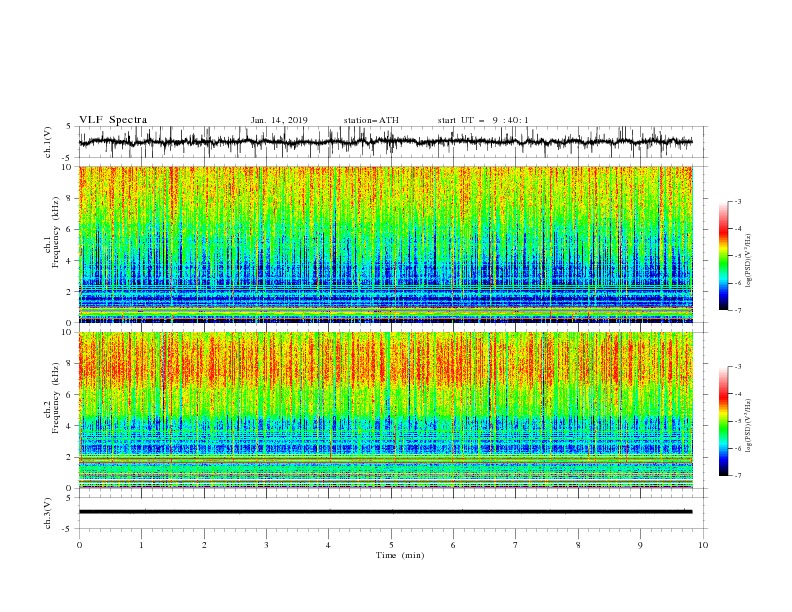
Task: Click the time axis tick label "9"
Action: [640, 545]
